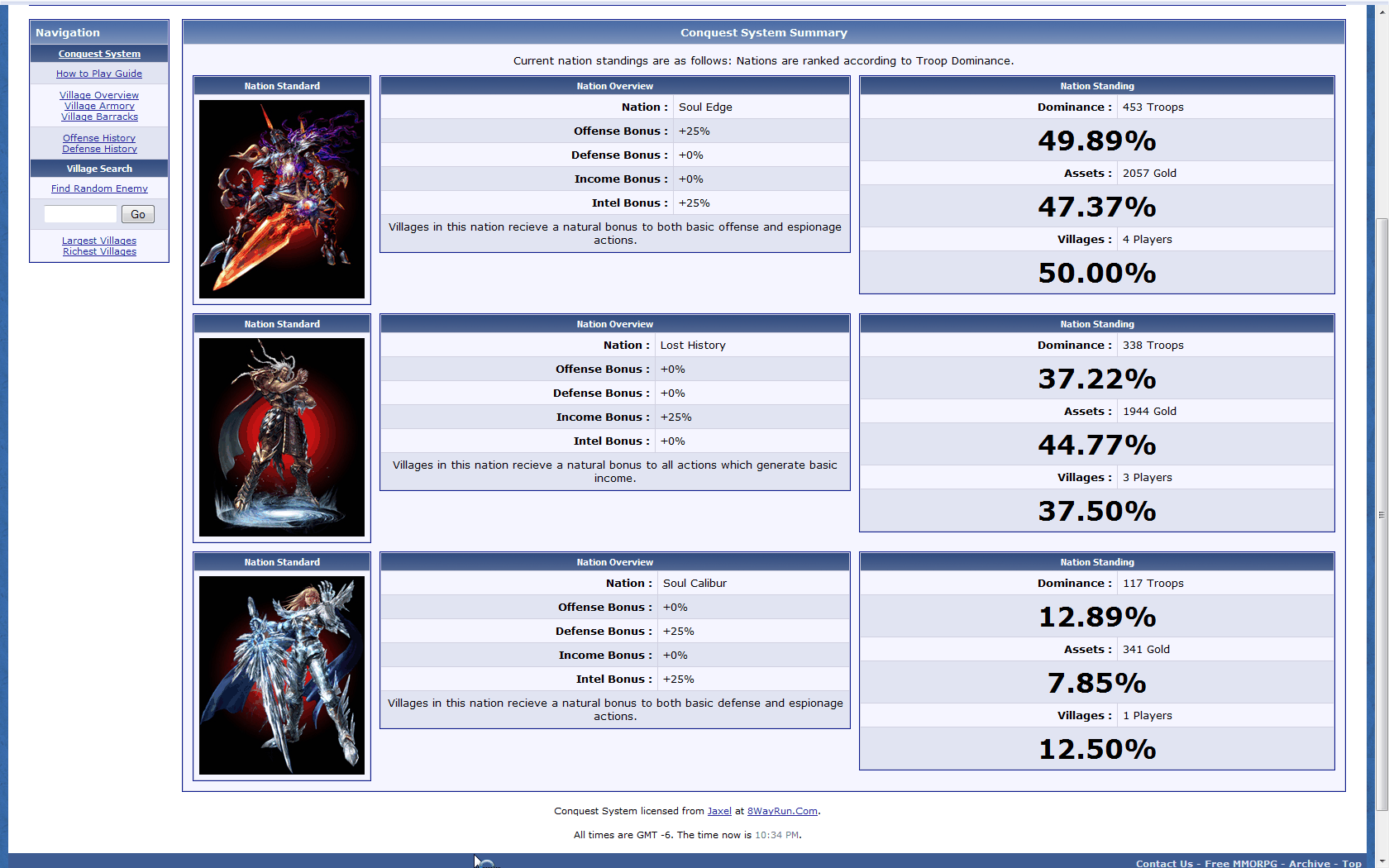Open the Free MMORPG footer link
1389x868 pixels.
point(1241,863)
